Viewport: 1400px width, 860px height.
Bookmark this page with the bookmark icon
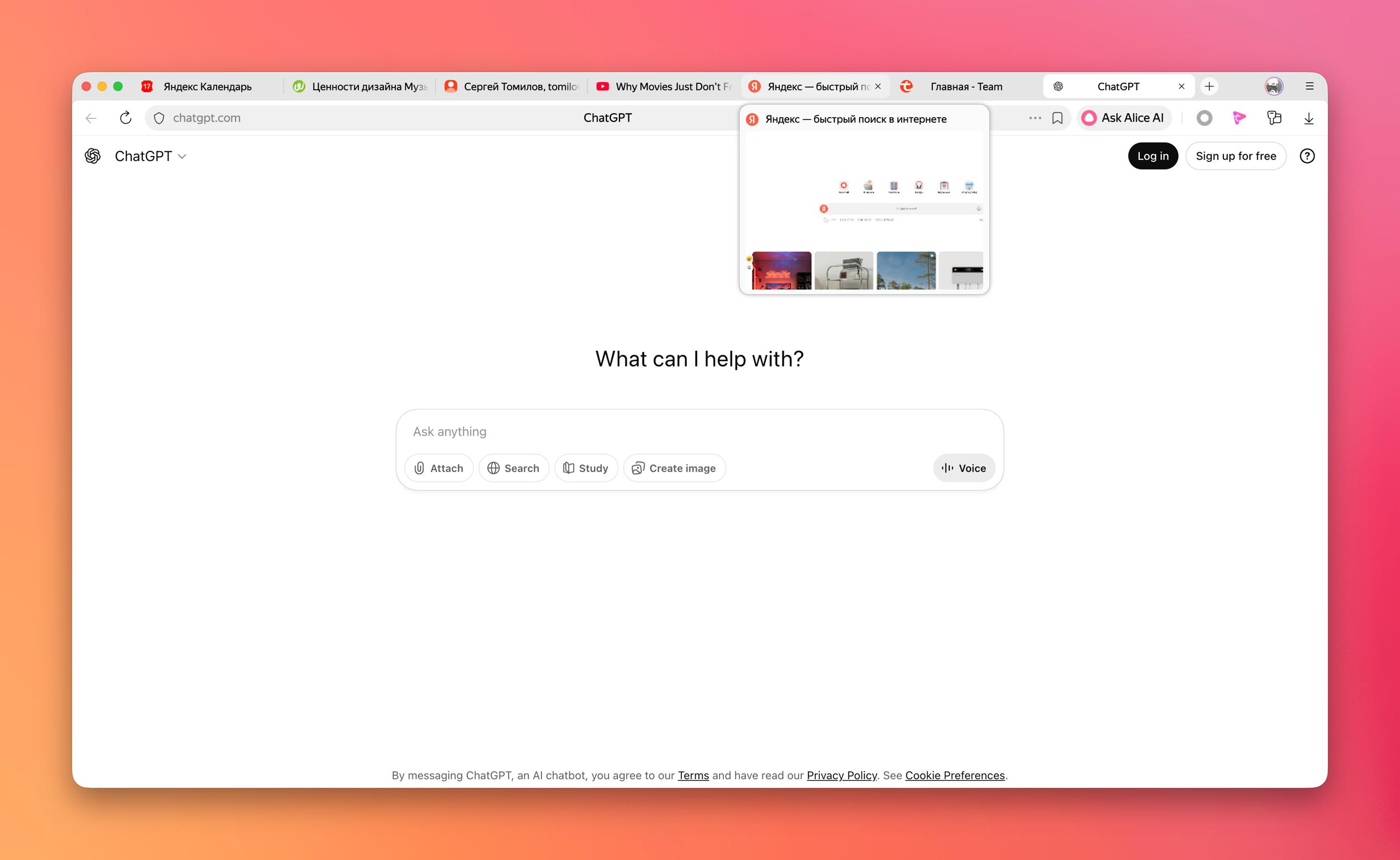click(x=1057, y=118)
